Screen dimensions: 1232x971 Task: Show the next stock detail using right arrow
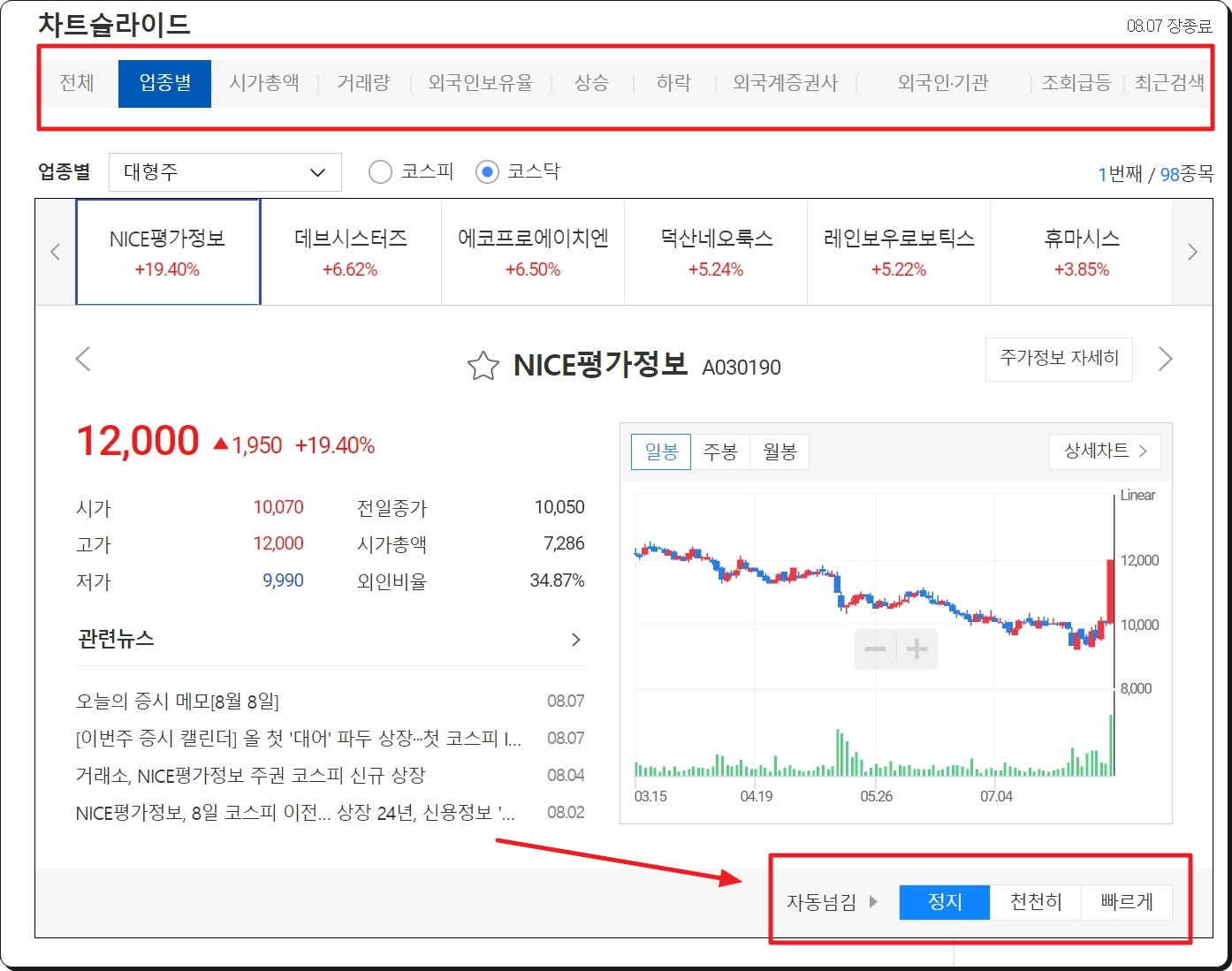[1166, 359]
